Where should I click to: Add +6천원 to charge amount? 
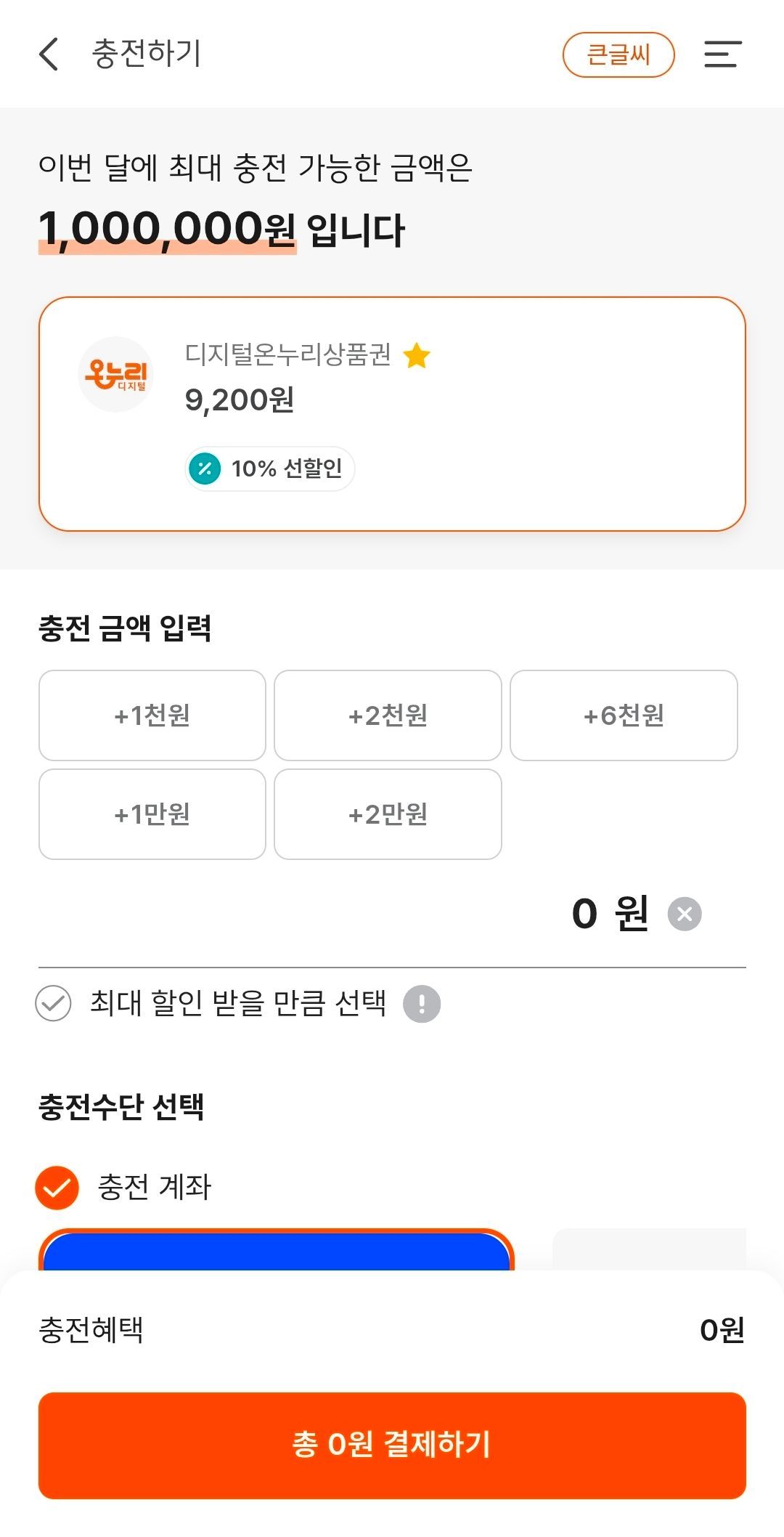[624, 715]
